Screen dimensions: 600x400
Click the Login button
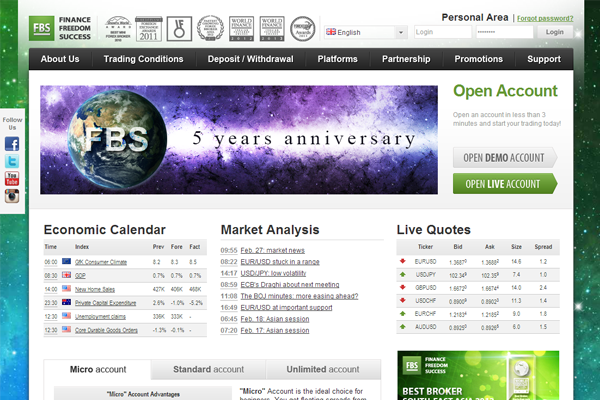tap(554, 32)
